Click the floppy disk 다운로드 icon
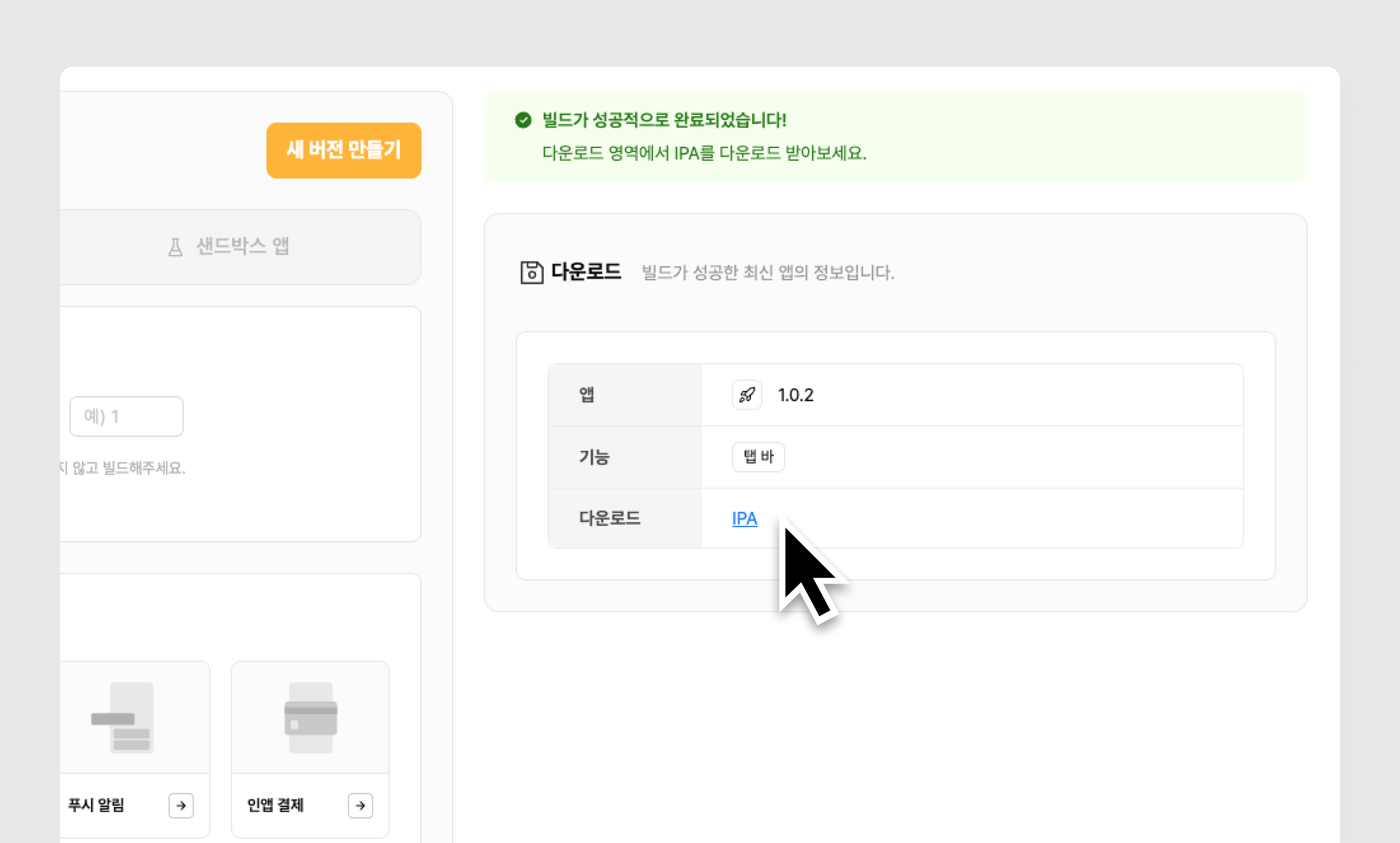Image resolution: width=1400 pixels, height=843 pixels. (531, 272)
